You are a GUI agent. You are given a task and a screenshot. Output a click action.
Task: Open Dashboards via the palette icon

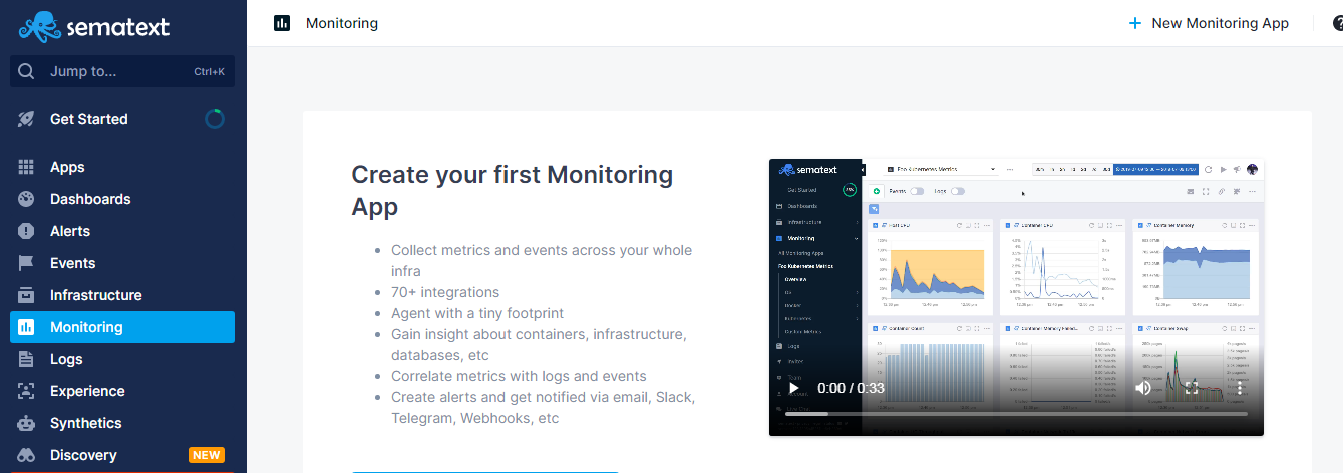(27, 199)
